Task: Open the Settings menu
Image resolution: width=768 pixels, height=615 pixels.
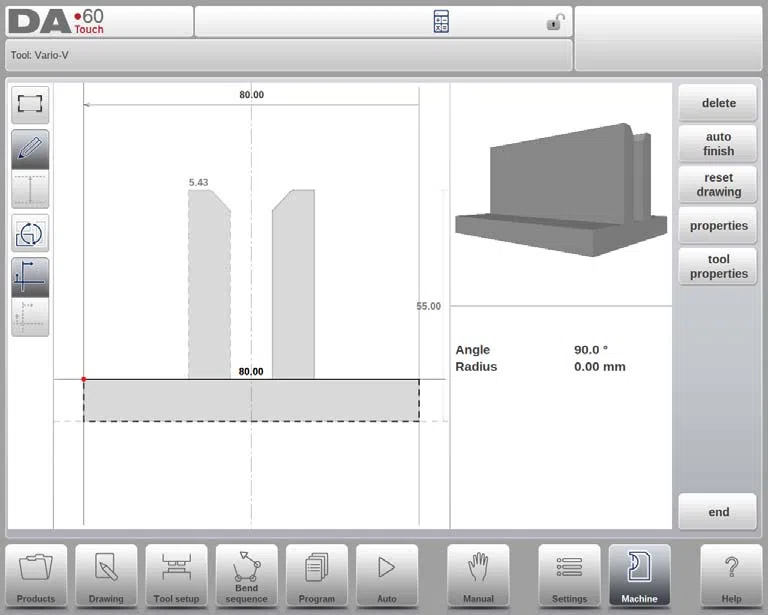Action: [x=569, y=576]
